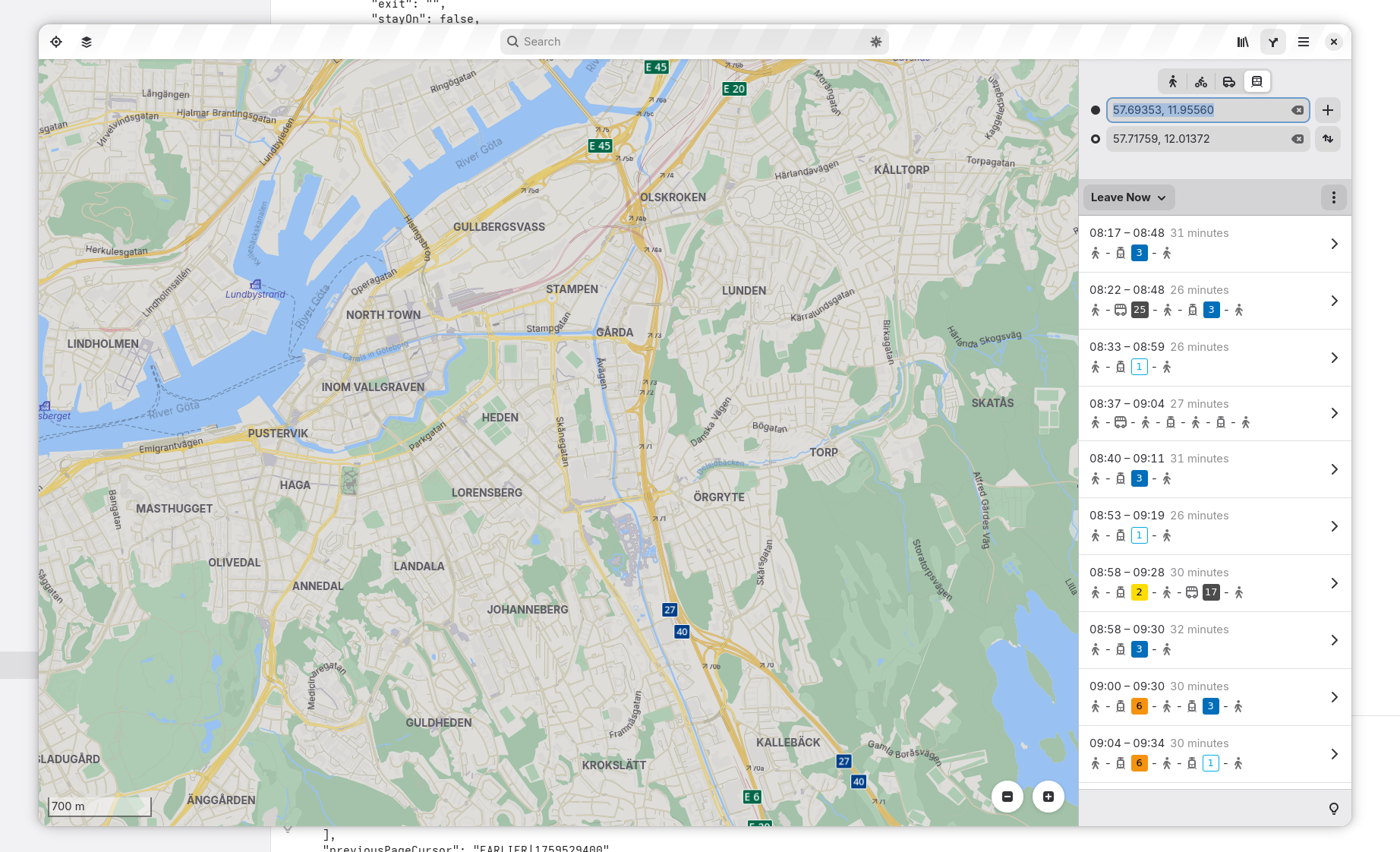Click the KÅLLTORP district label
The image size is (1400, 852).
click(901, 170)
